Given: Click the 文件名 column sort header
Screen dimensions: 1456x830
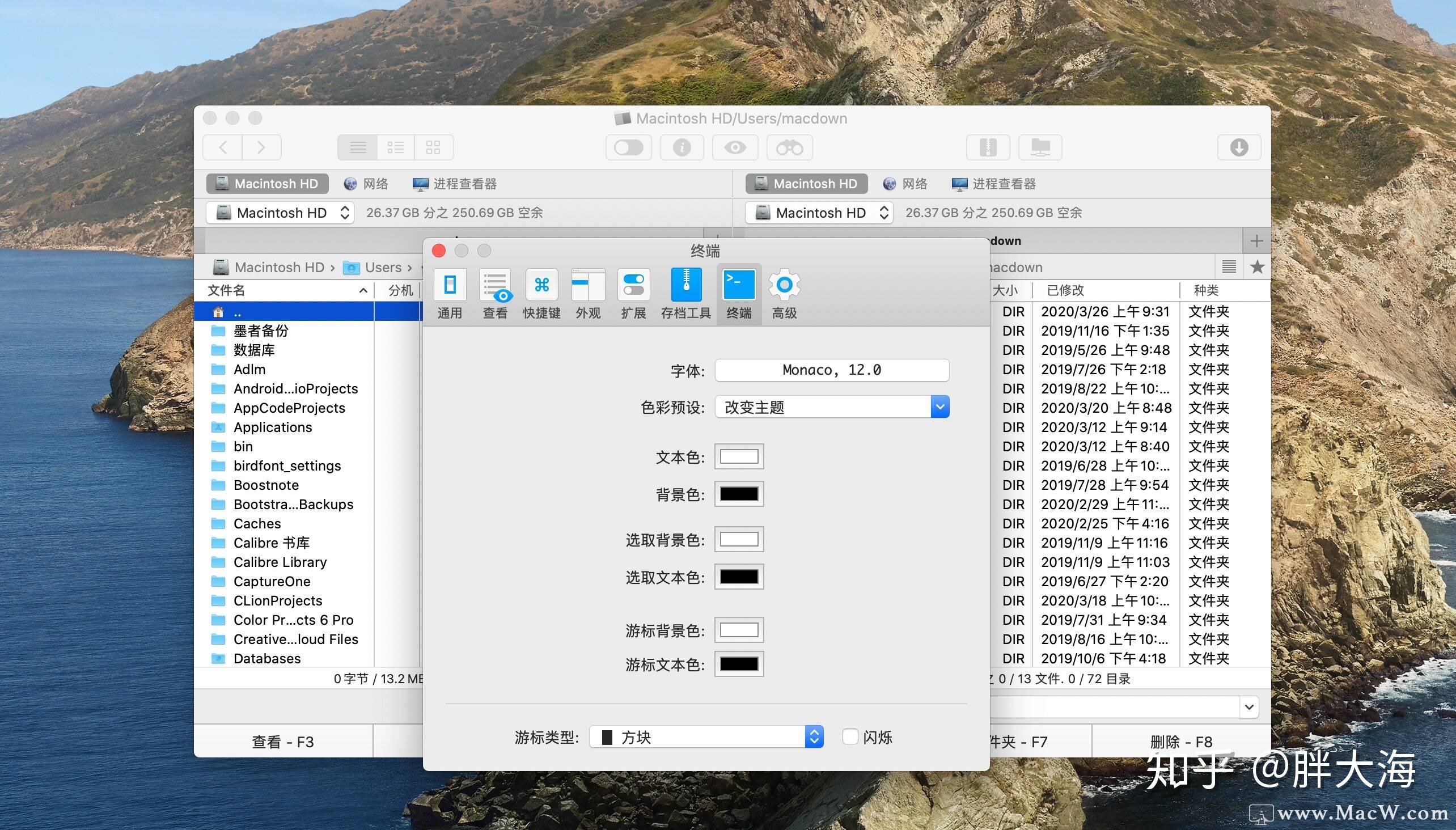Looking at the screenshot, I should tap(284, 290).
